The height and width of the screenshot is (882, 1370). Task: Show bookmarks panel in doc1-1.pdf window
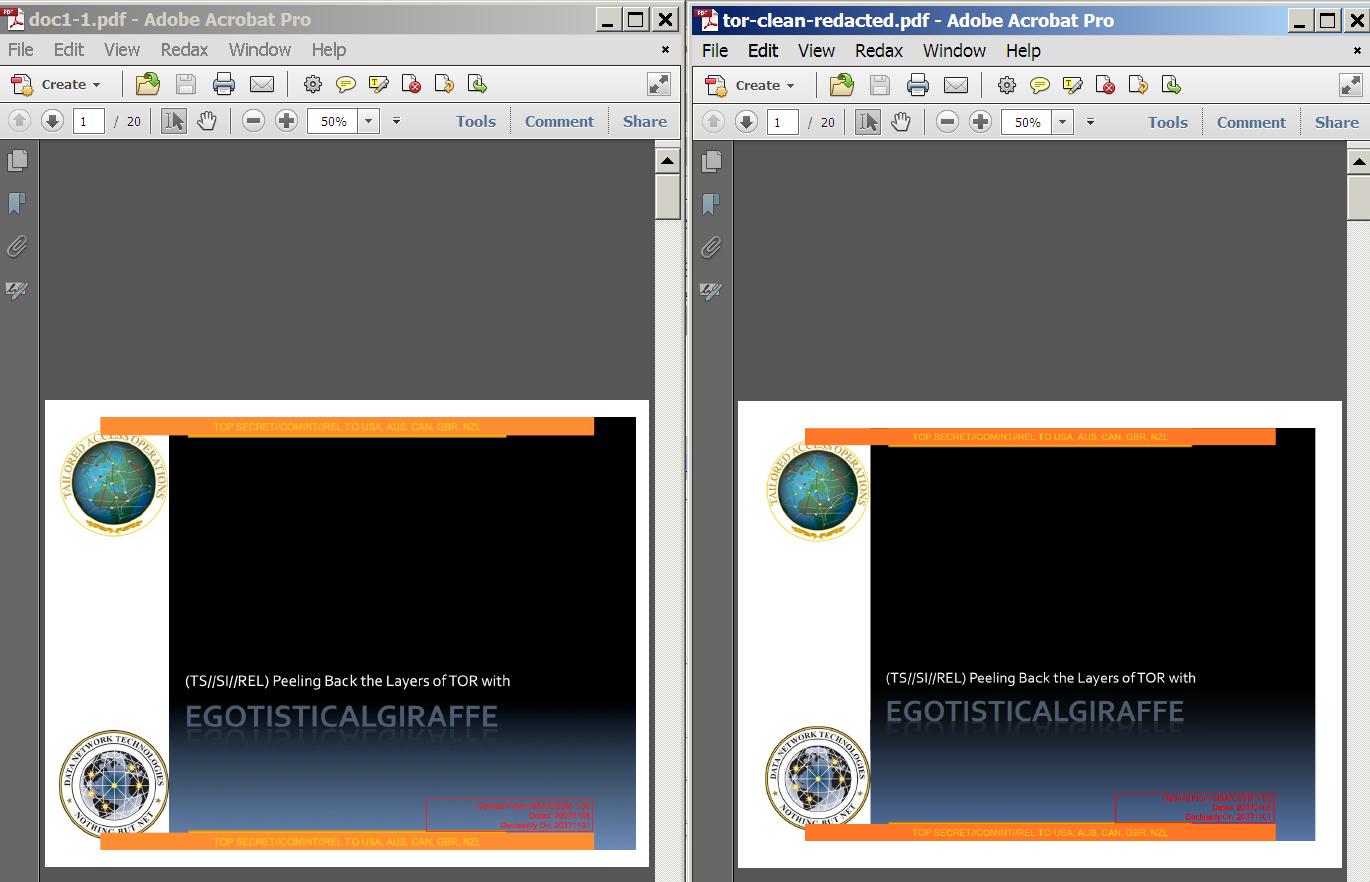[17, 204]
